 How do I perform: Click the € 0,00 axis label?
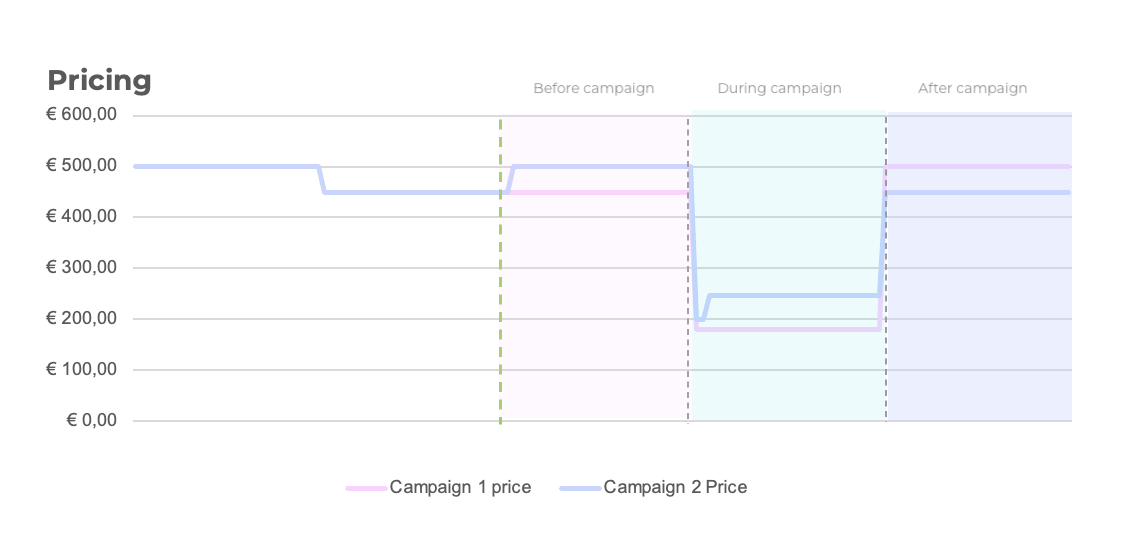click(x=91, y=420)
